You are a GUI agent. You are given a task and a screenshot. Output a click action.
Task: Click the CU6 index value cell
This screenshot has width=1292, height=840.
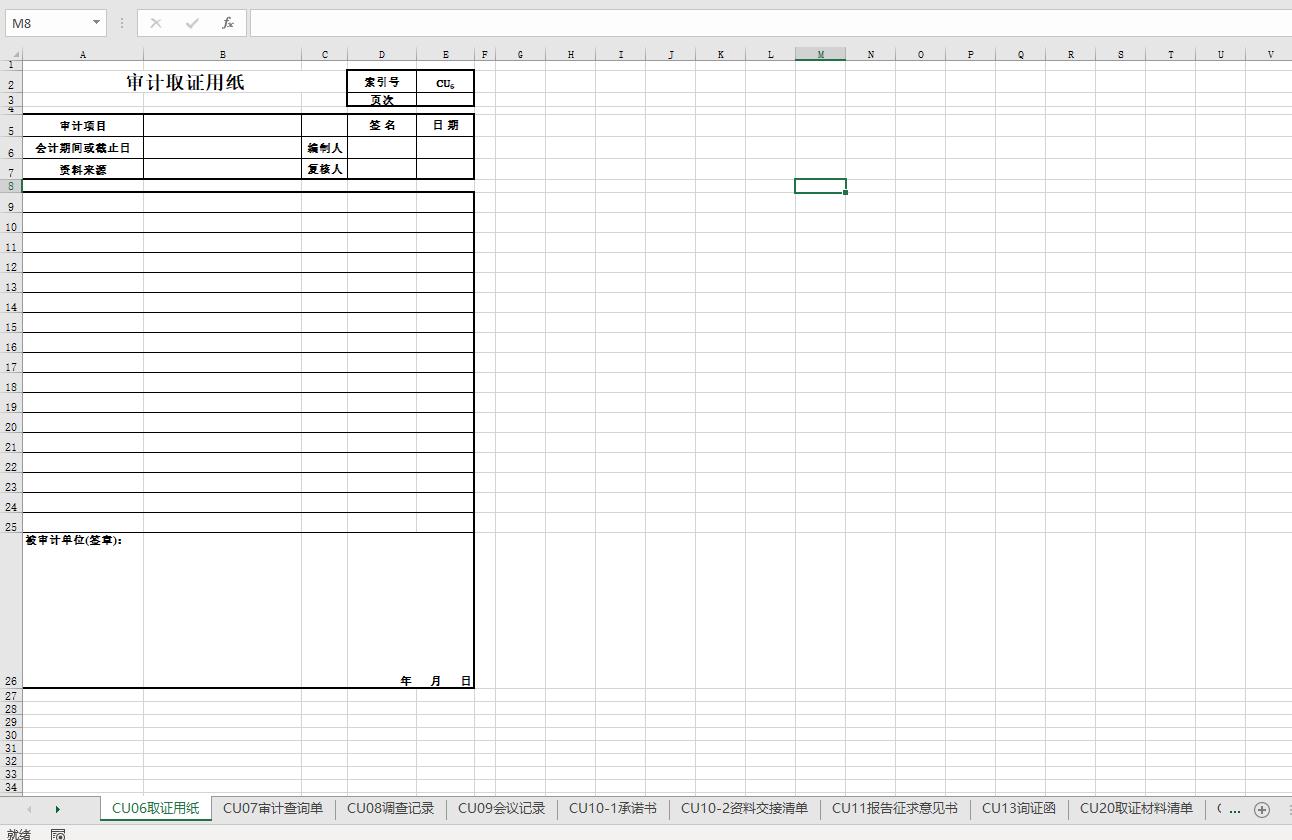point(445,83)
